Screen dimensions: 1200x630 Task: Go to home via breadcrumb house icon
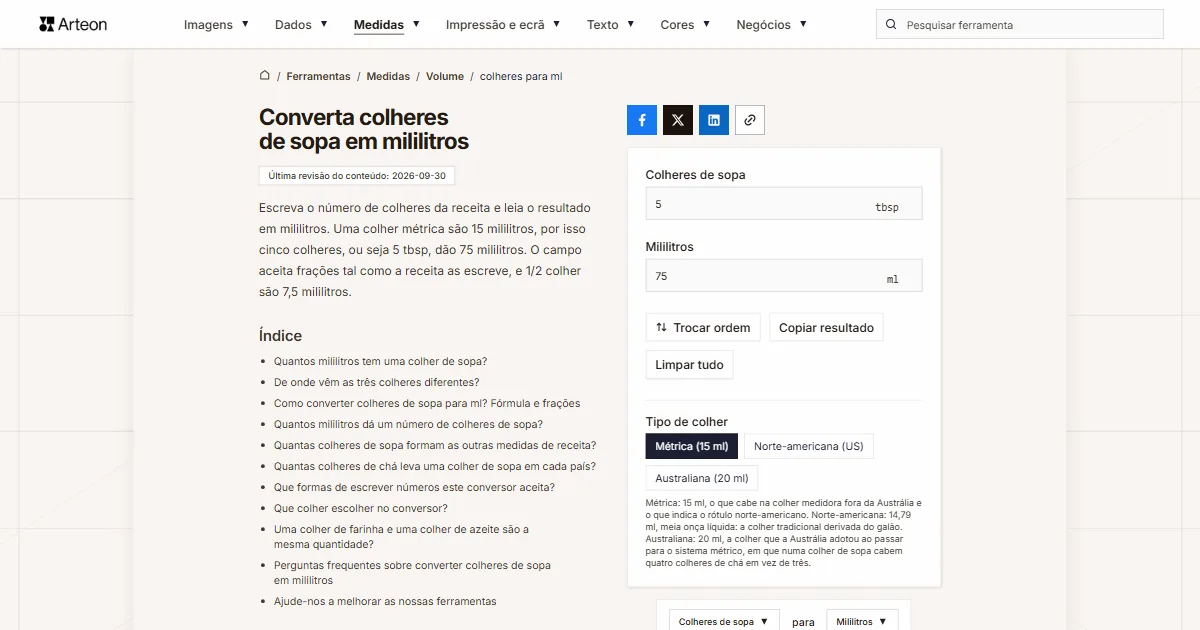click(265, 76)
